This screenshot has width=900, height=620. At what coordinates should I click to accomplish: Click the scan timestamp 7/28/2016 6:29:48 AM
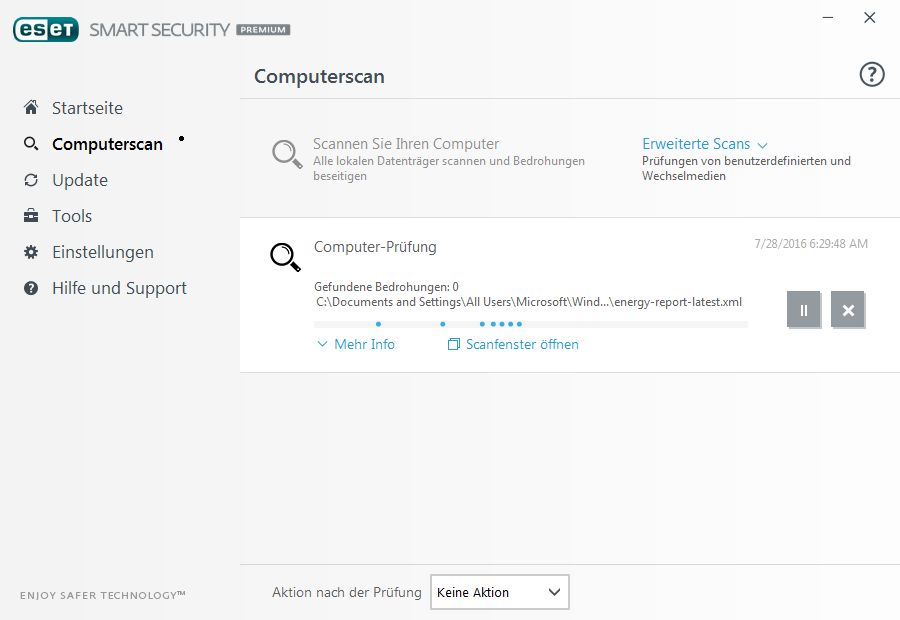[811, 243]
